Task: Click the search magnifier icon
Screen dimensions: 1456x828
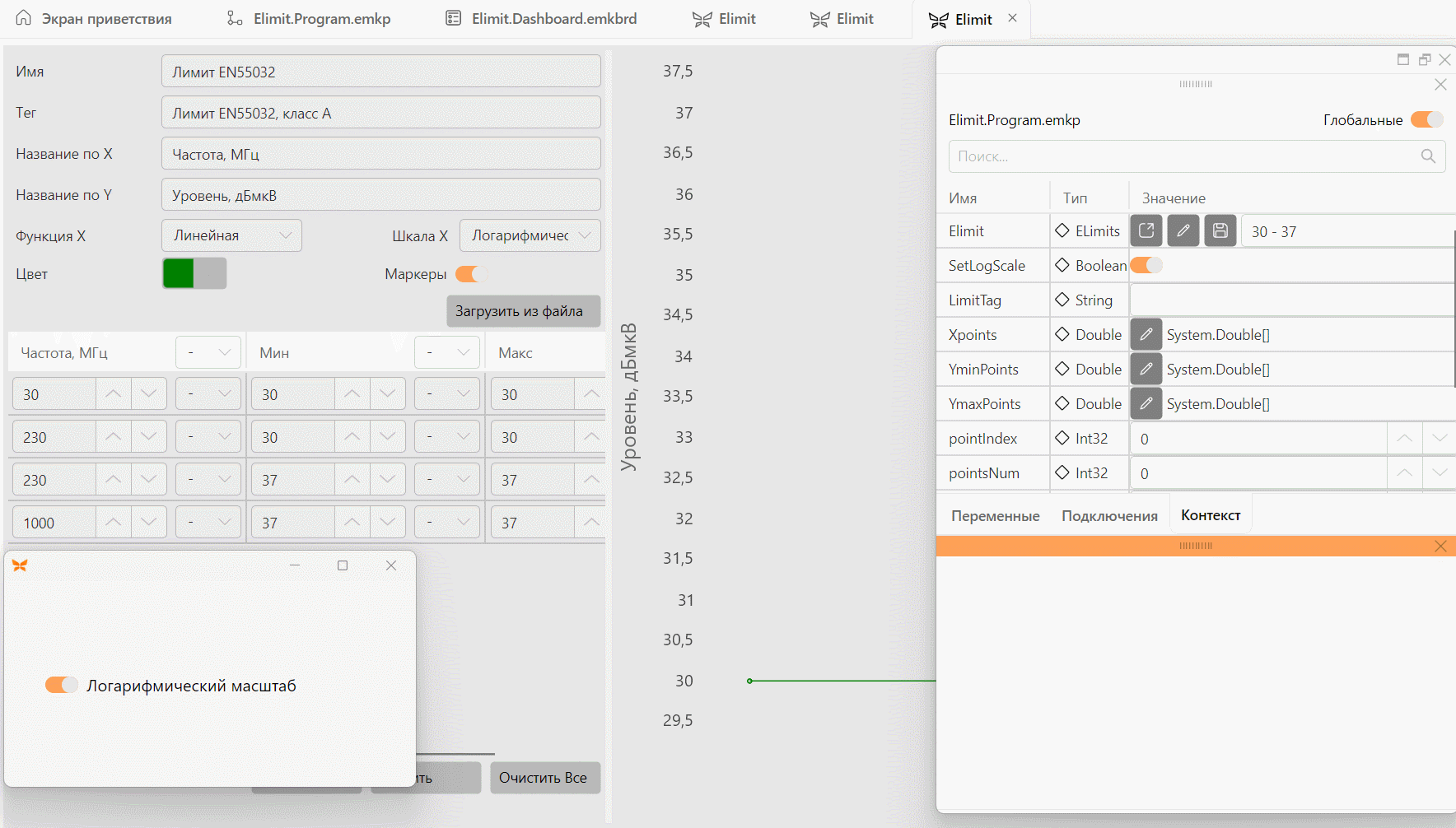Action: 1428,156
